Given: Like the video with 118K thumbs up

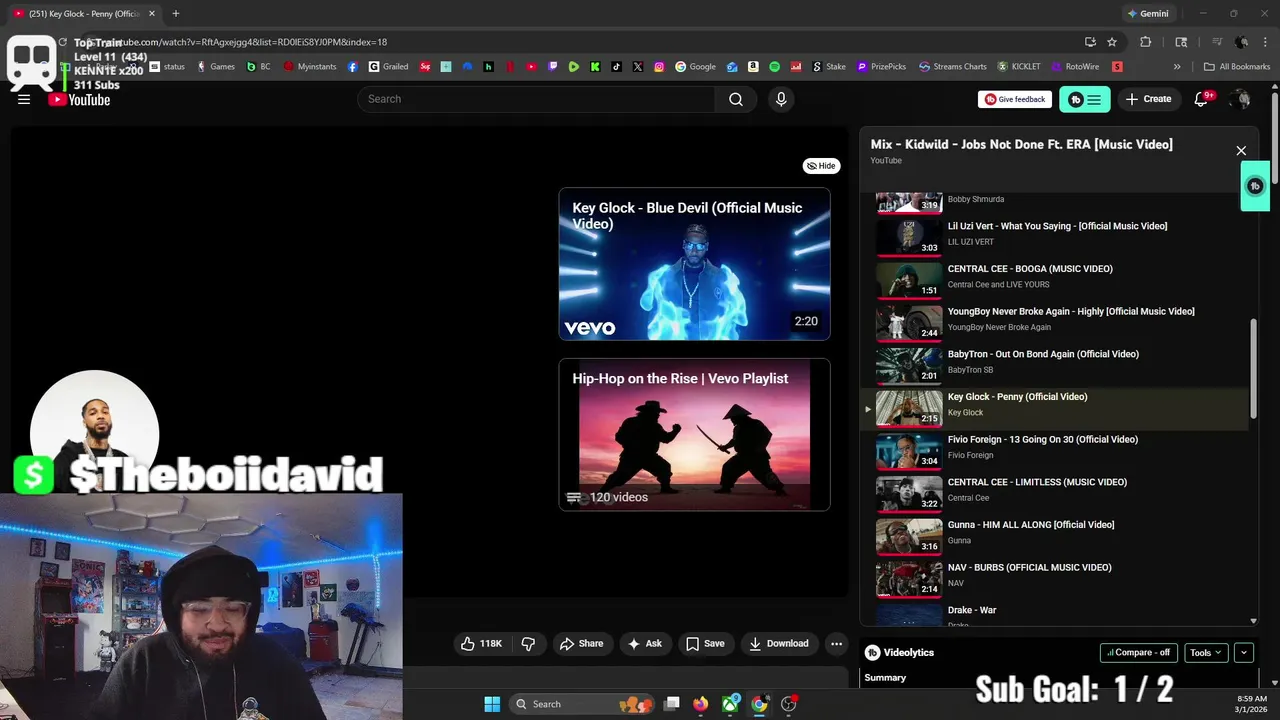Looking at the screenshot, I should pyautogui.click(x=481, y=644).
